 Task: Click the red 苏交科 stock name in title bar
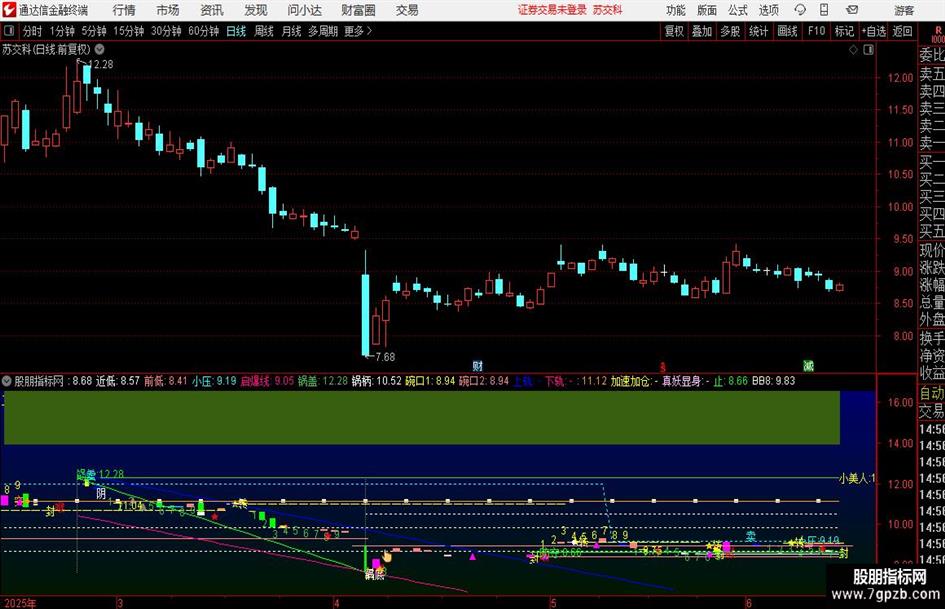[x=607, y=10]
